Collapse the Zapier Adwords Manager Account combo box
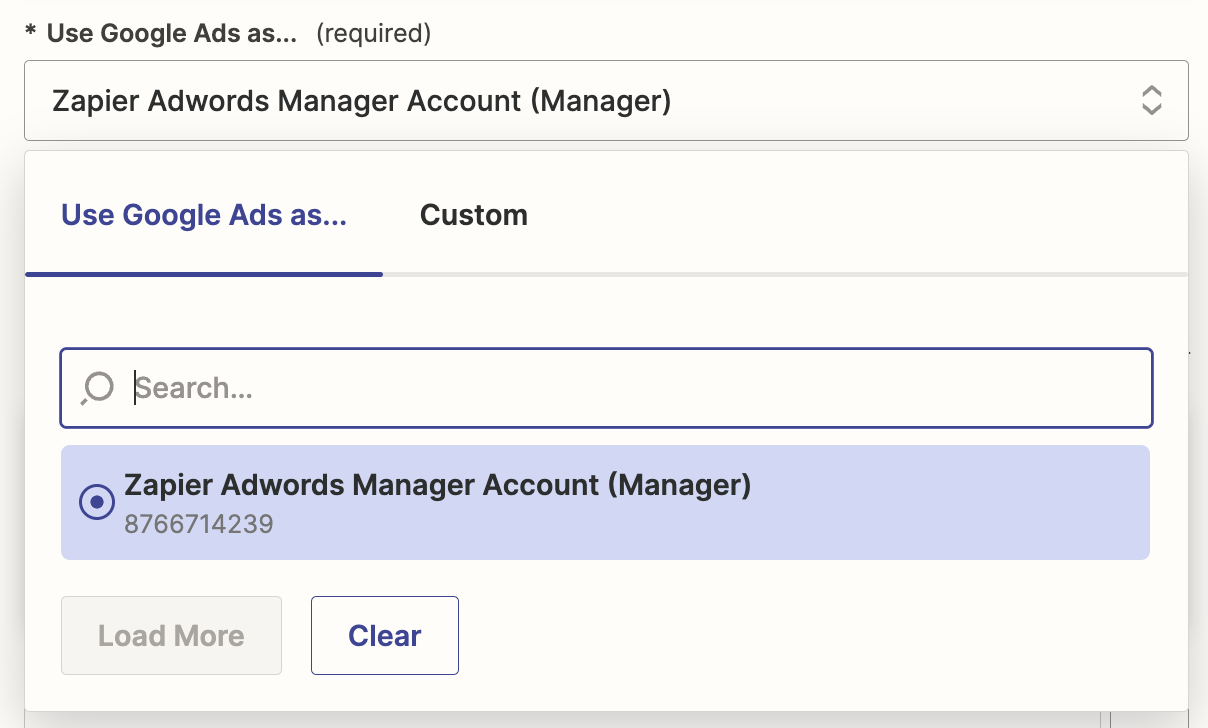 [606, 100]
